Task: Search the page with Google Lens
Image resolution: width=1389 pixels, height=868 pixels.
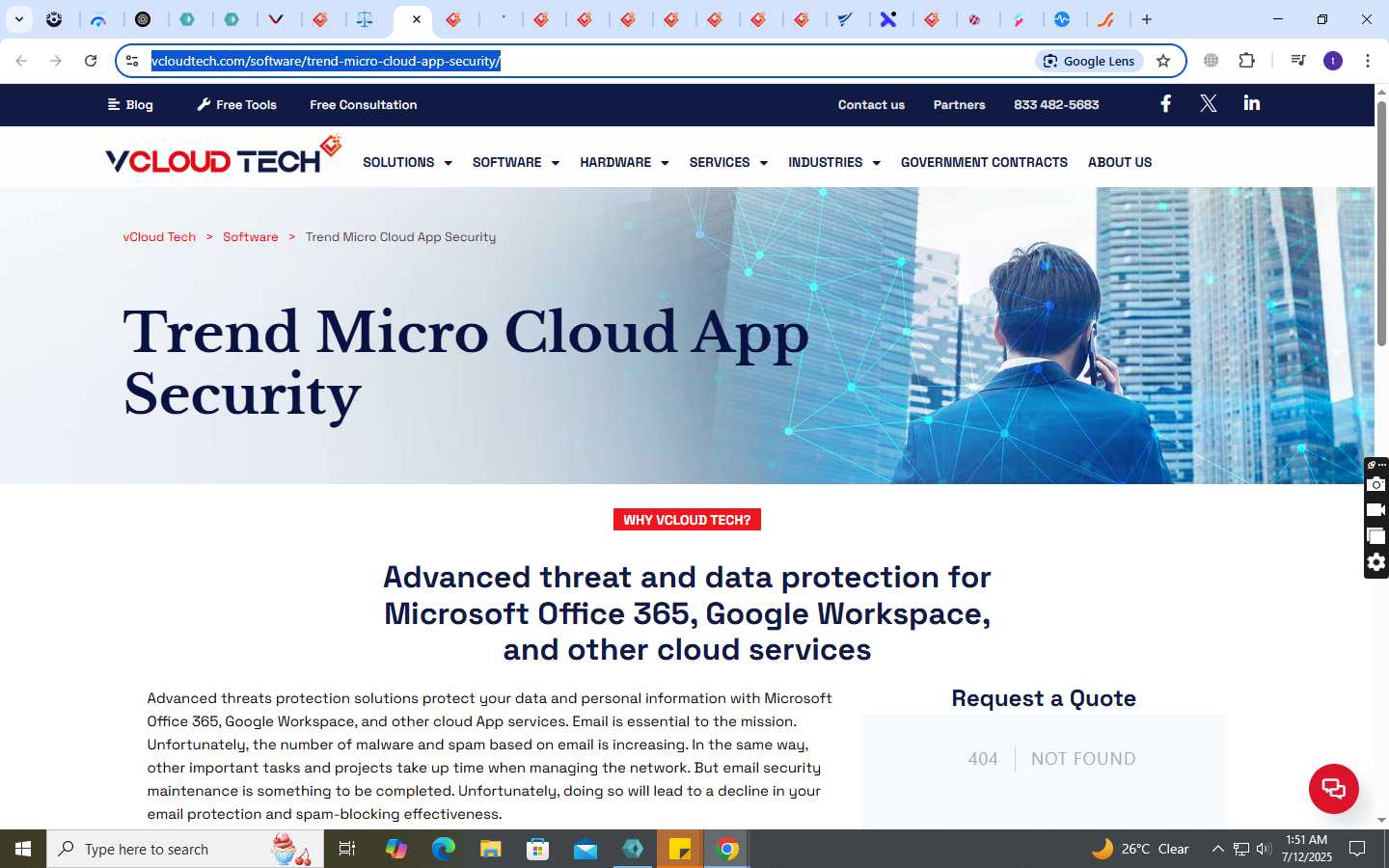Action: pyautogui.click(x=1089, y=61)
